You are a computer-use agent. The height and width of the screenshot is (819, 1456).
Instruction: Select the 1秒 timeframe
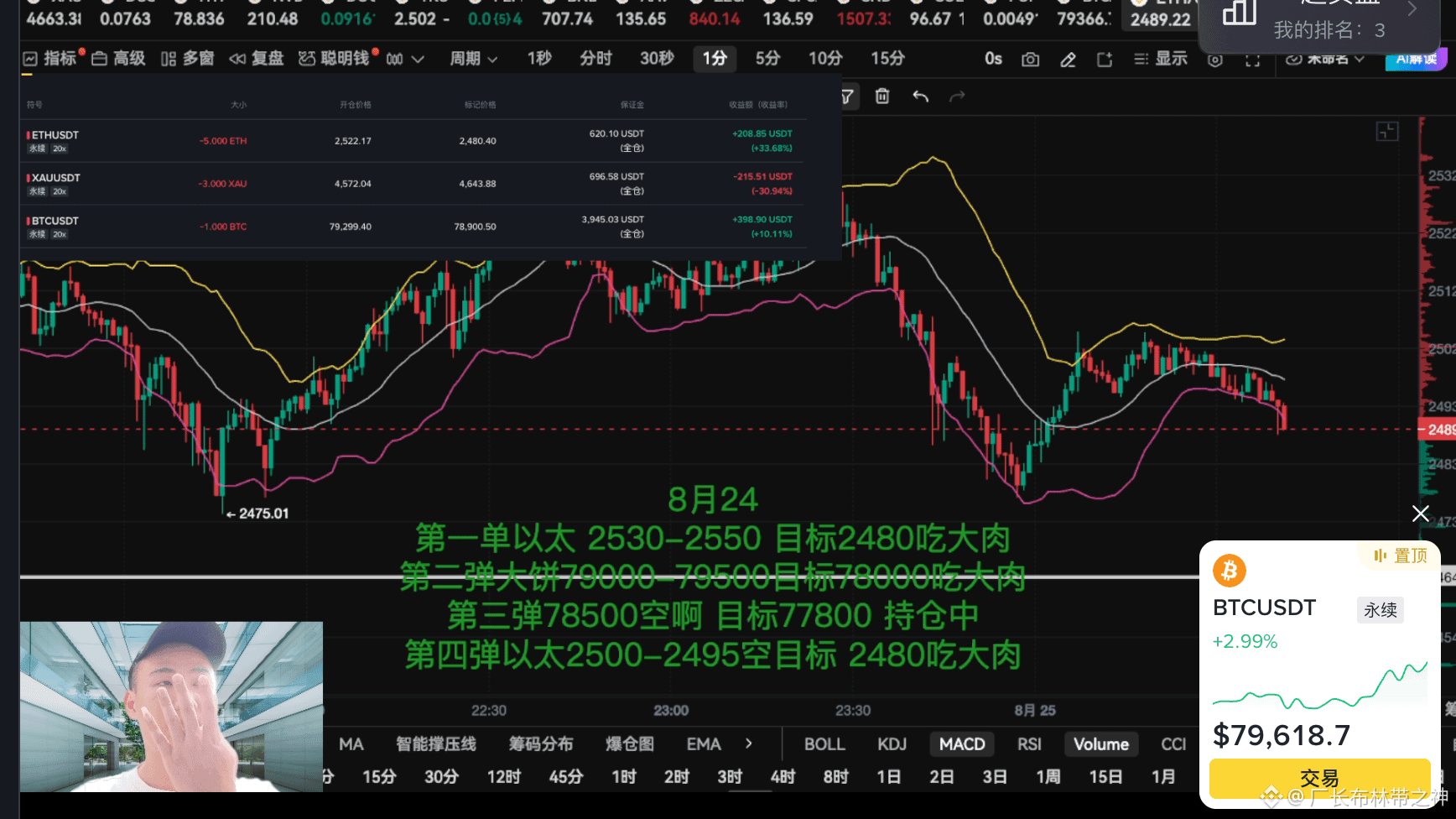(539, 59)
